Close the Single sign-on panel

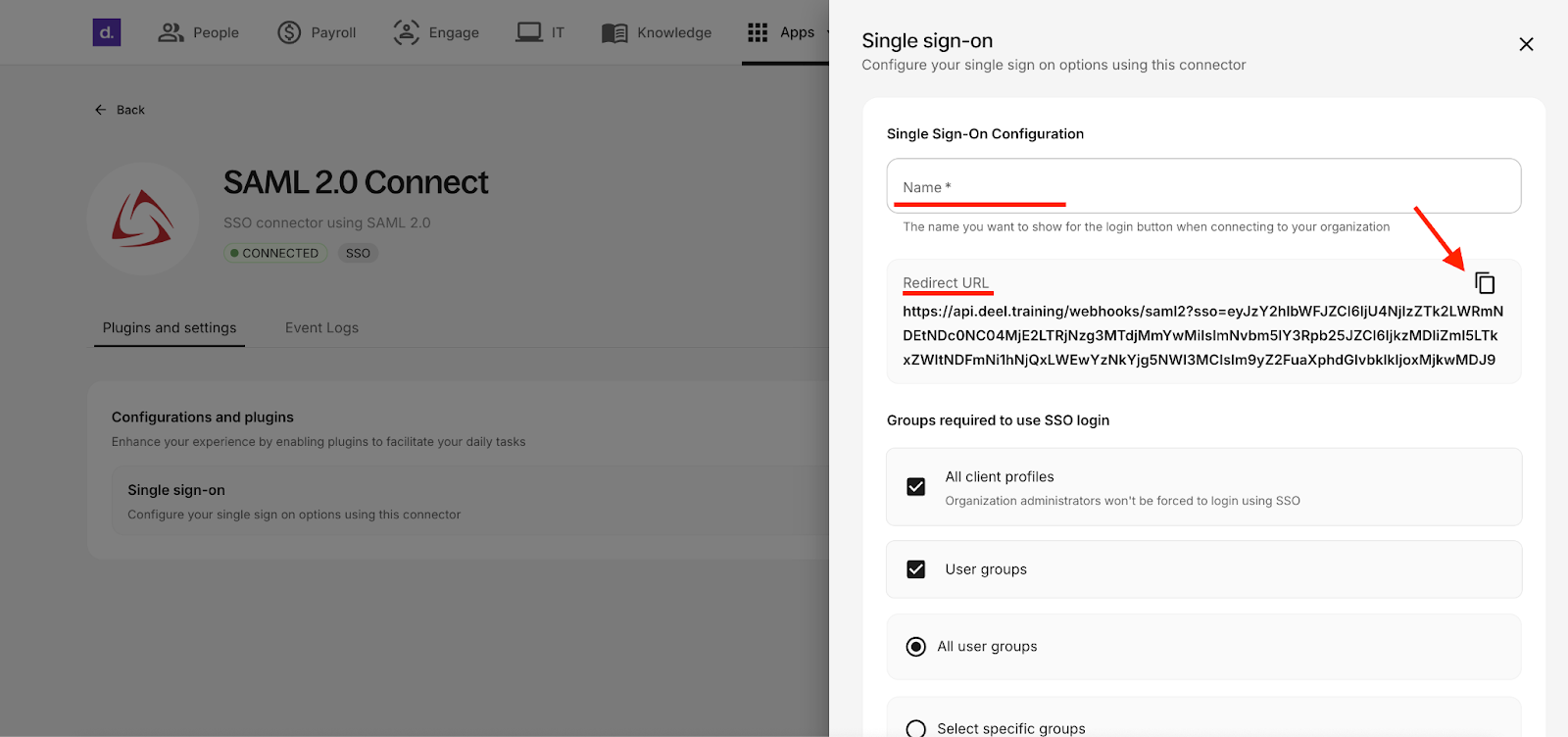[x=1526, y=44]
